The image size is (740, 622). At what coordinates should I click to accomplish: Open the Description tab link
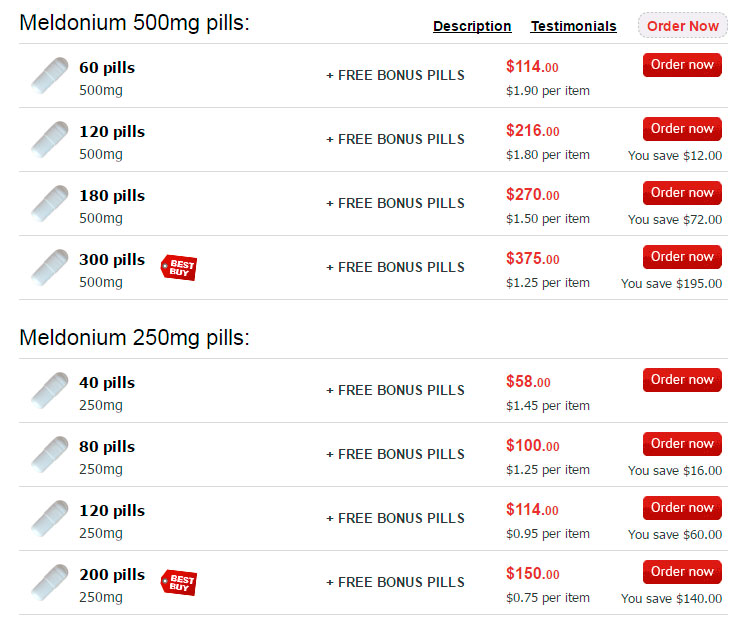[x=472, y=26]
